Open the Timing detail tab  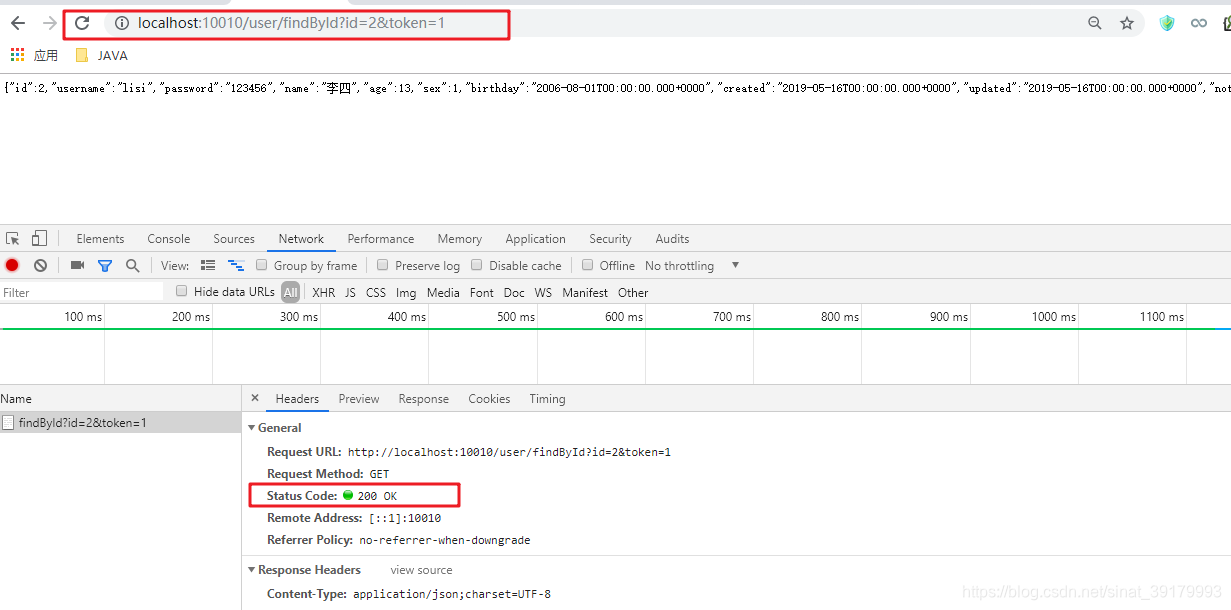[547, 399]
